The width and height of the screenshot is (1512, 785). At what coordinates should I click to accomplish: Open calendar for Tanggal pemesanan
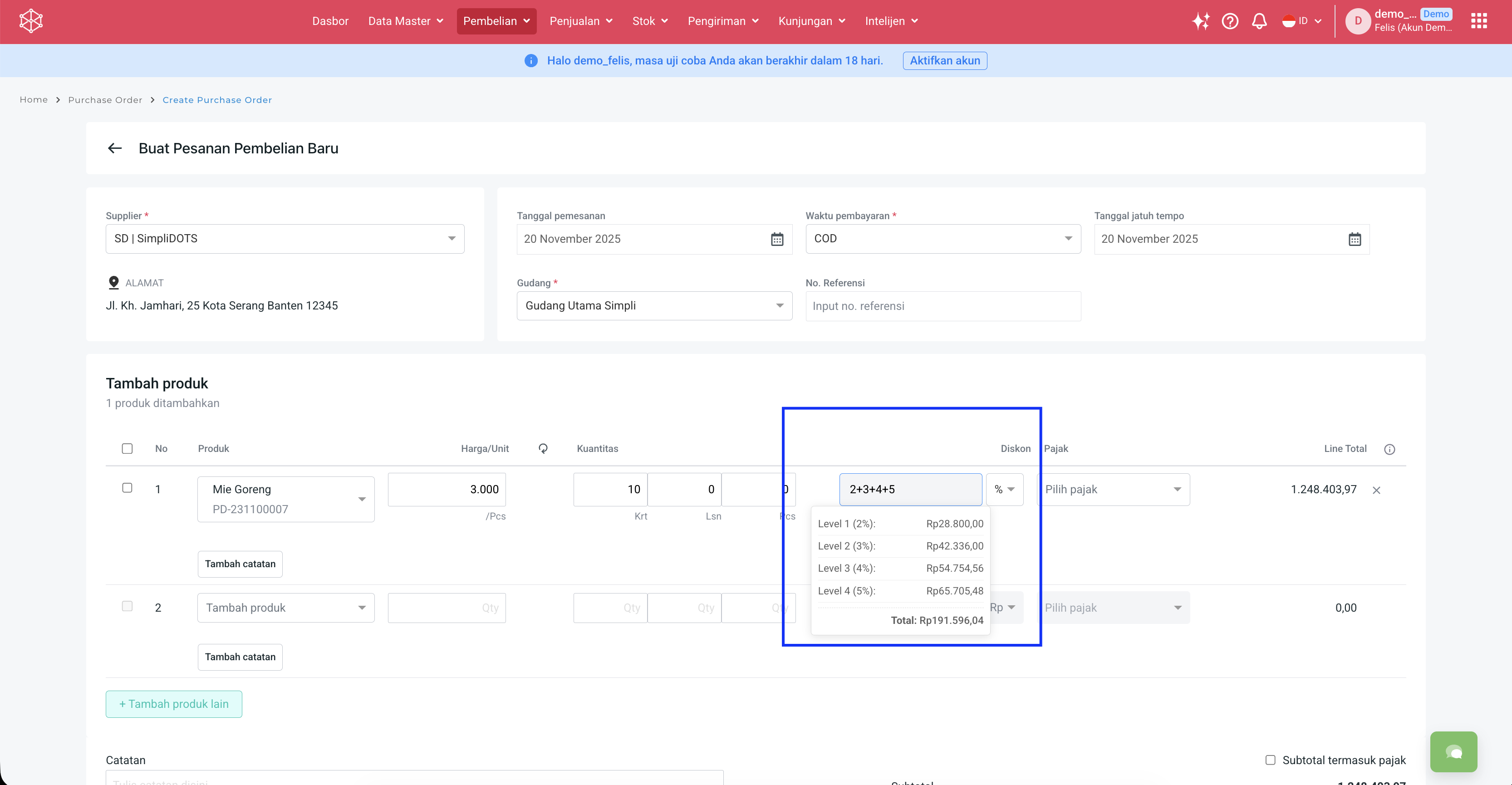(x=776, y=240)
